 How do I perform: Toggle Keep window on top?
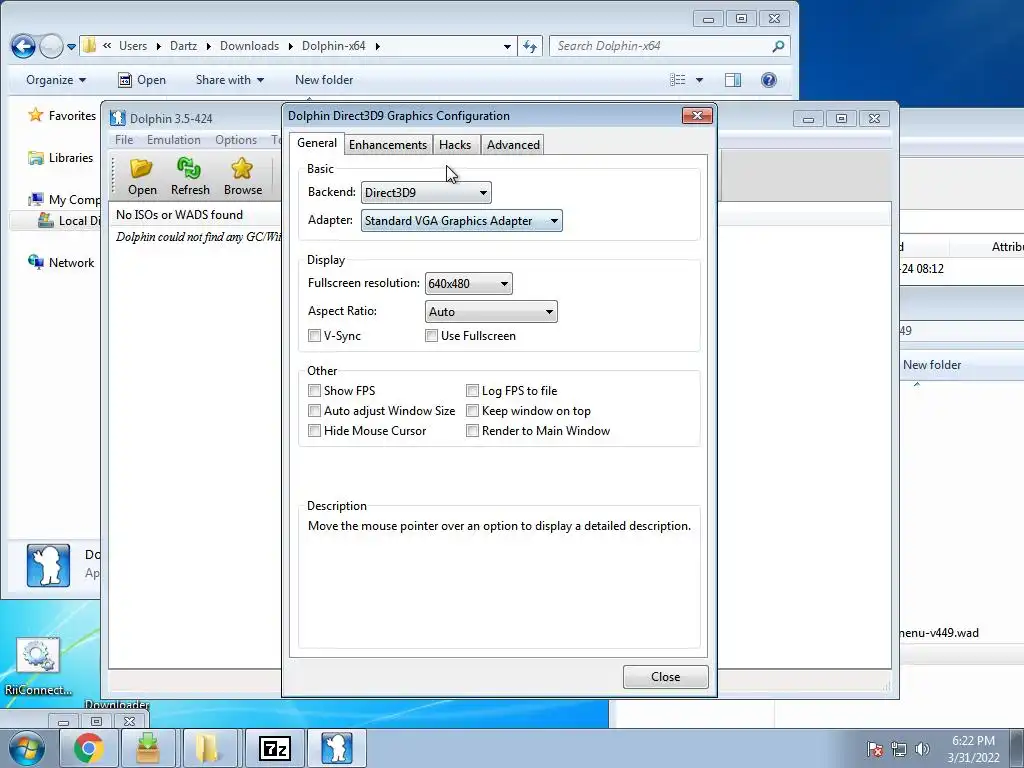point(472,411)
